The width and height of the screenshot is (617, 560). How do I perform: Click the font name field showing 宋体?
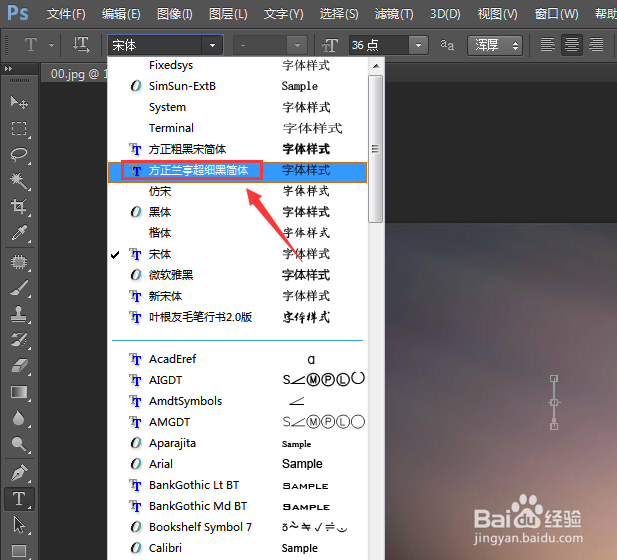[155, 45]
